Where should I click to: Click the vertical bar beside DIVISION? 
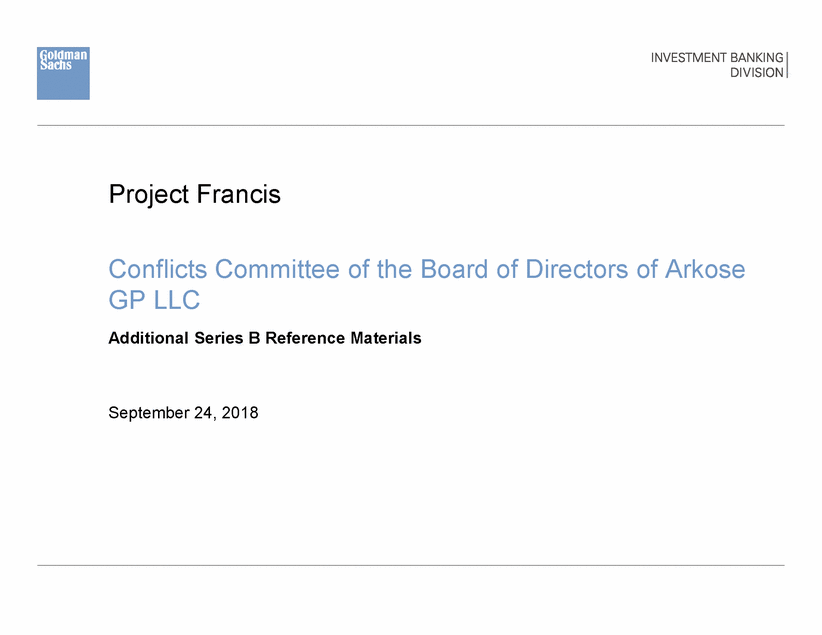tap(788, 65)
